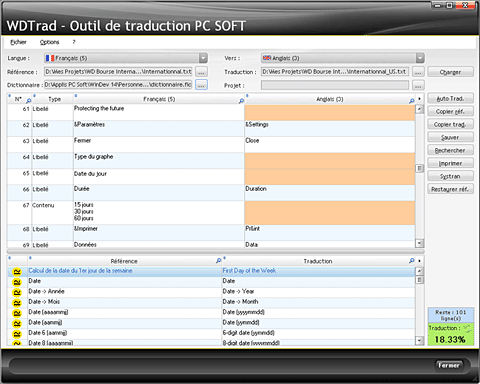Select the '&Imprimer' cell in row 68
This screenshot has height=384, width=480.
tap(159, 233)
